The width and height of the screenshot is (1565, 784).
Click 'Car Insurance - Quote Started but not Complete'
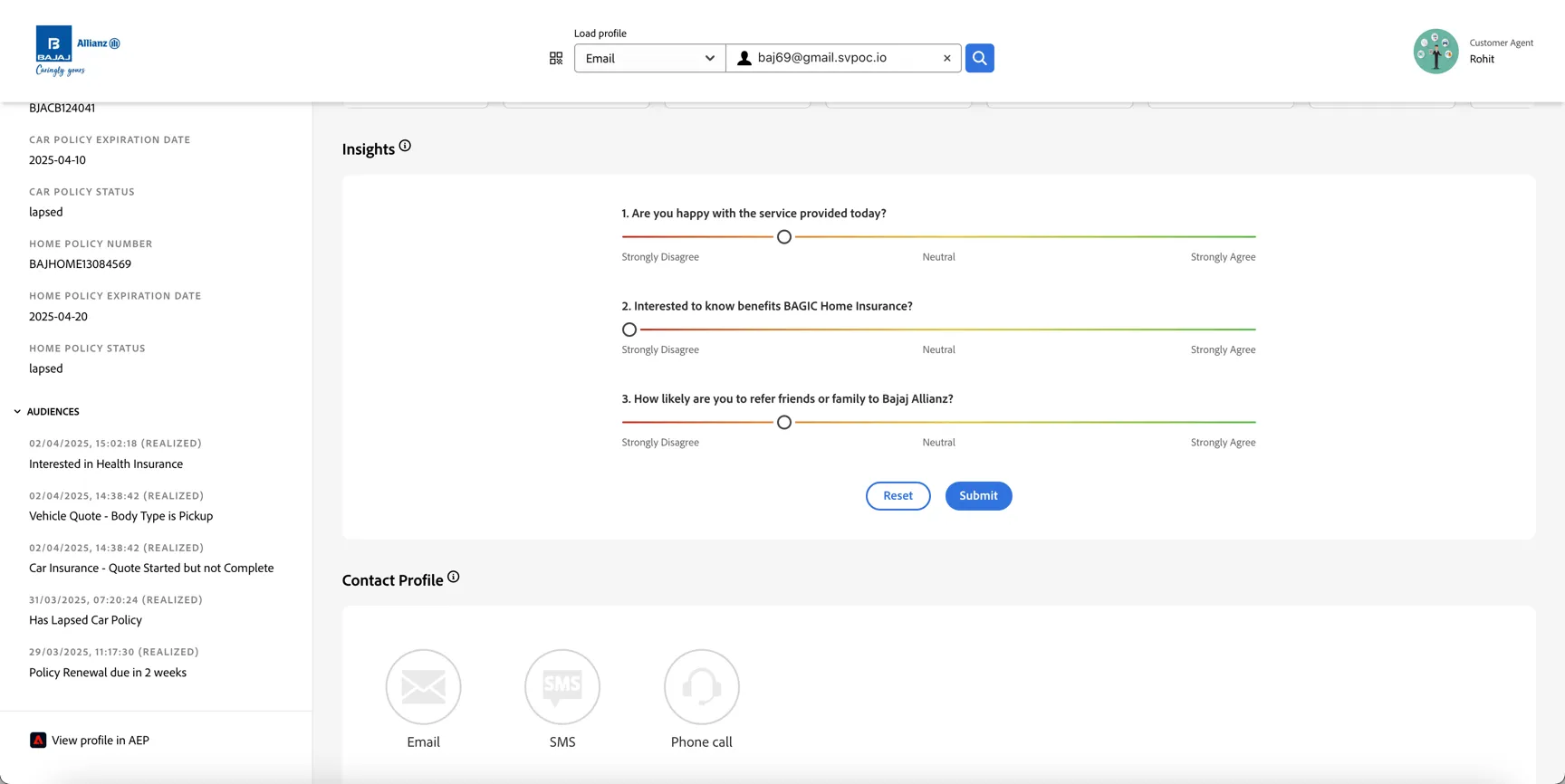pyautogui.click(x=151, y=569)
